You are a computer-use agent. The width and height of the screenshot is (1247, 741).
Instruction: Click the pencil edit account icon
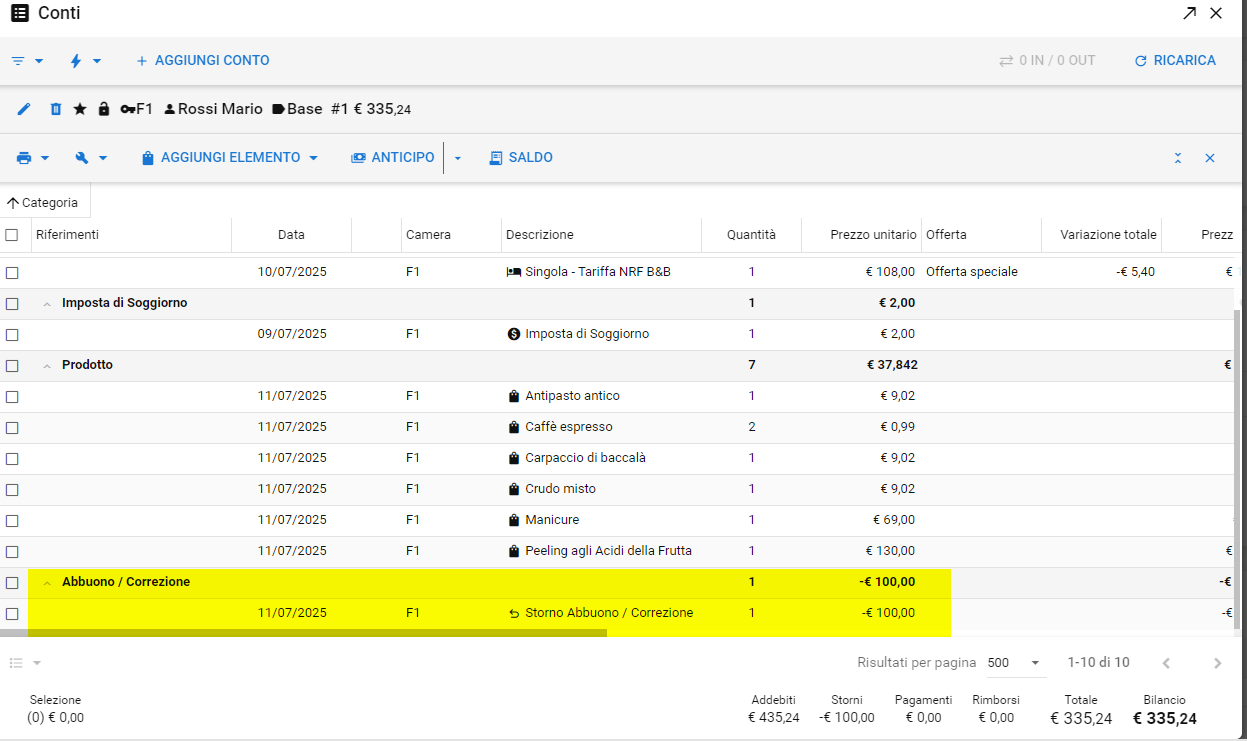click(x=24, y=109)
